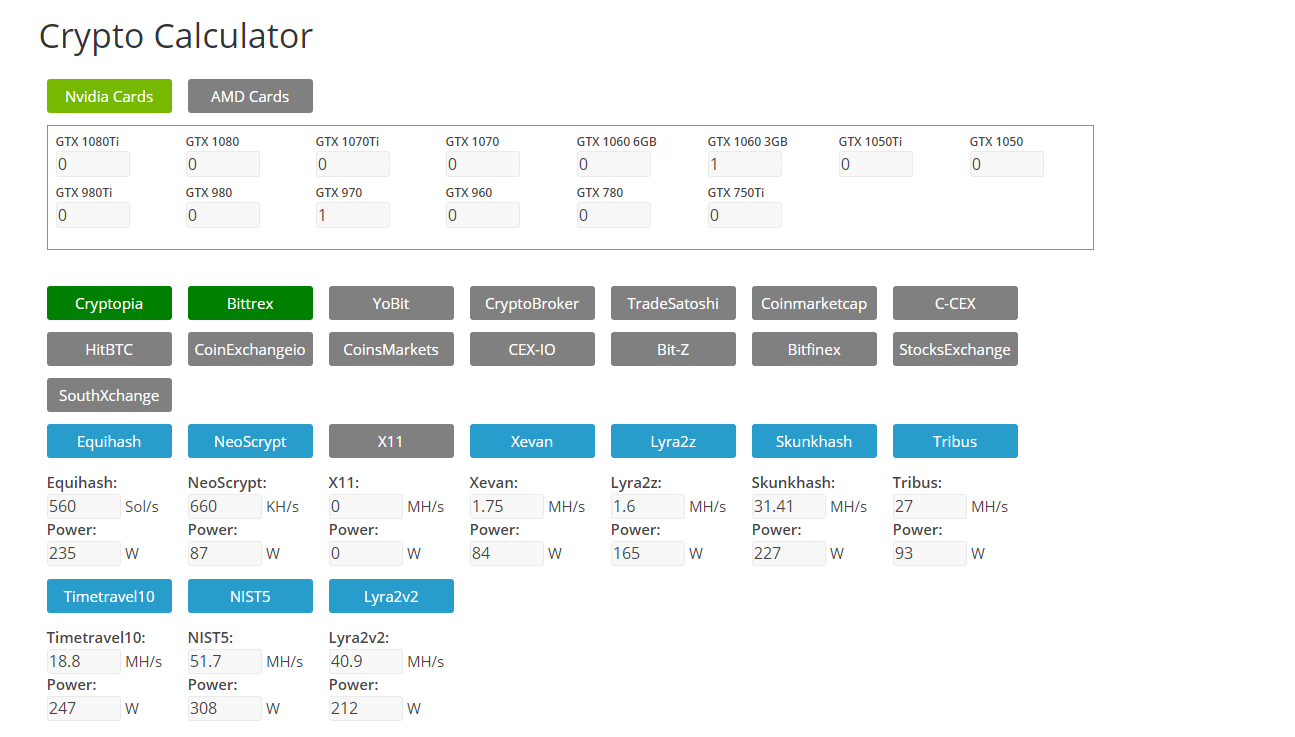This screenshot has width=1295, height=737.
Task: Toggle the Timetravel10 algorithm button
Action: point(109,596)
